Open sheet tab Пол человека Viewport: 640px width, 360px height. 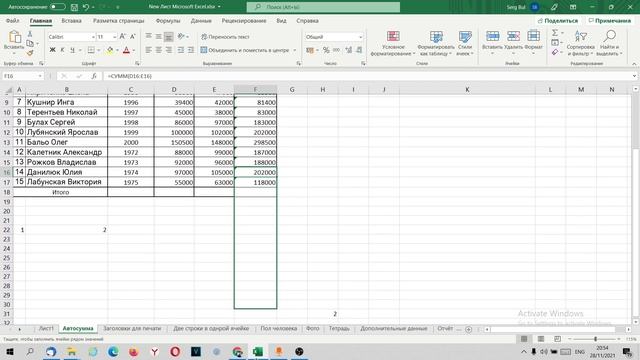278,329
